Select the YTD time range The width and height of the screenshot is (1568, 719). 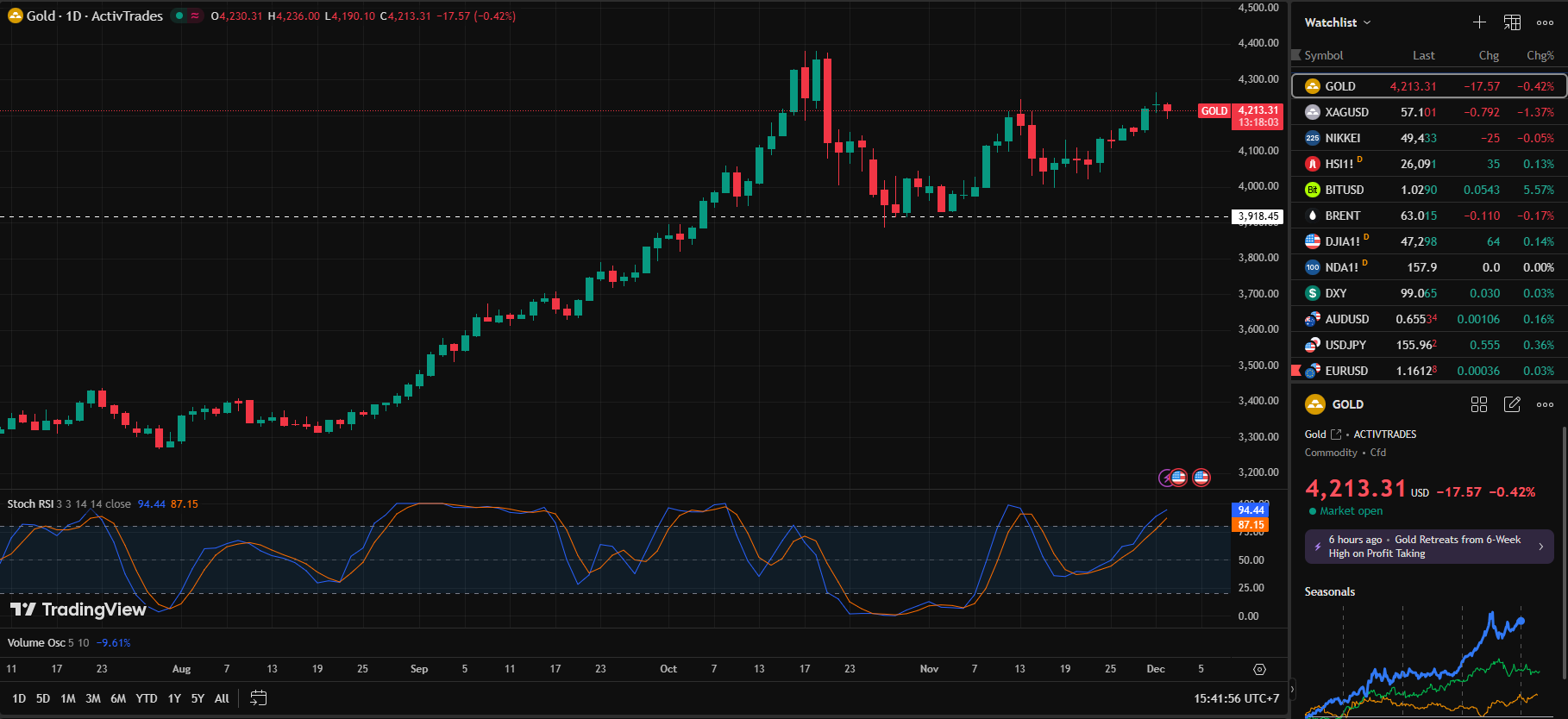[147, 698]
